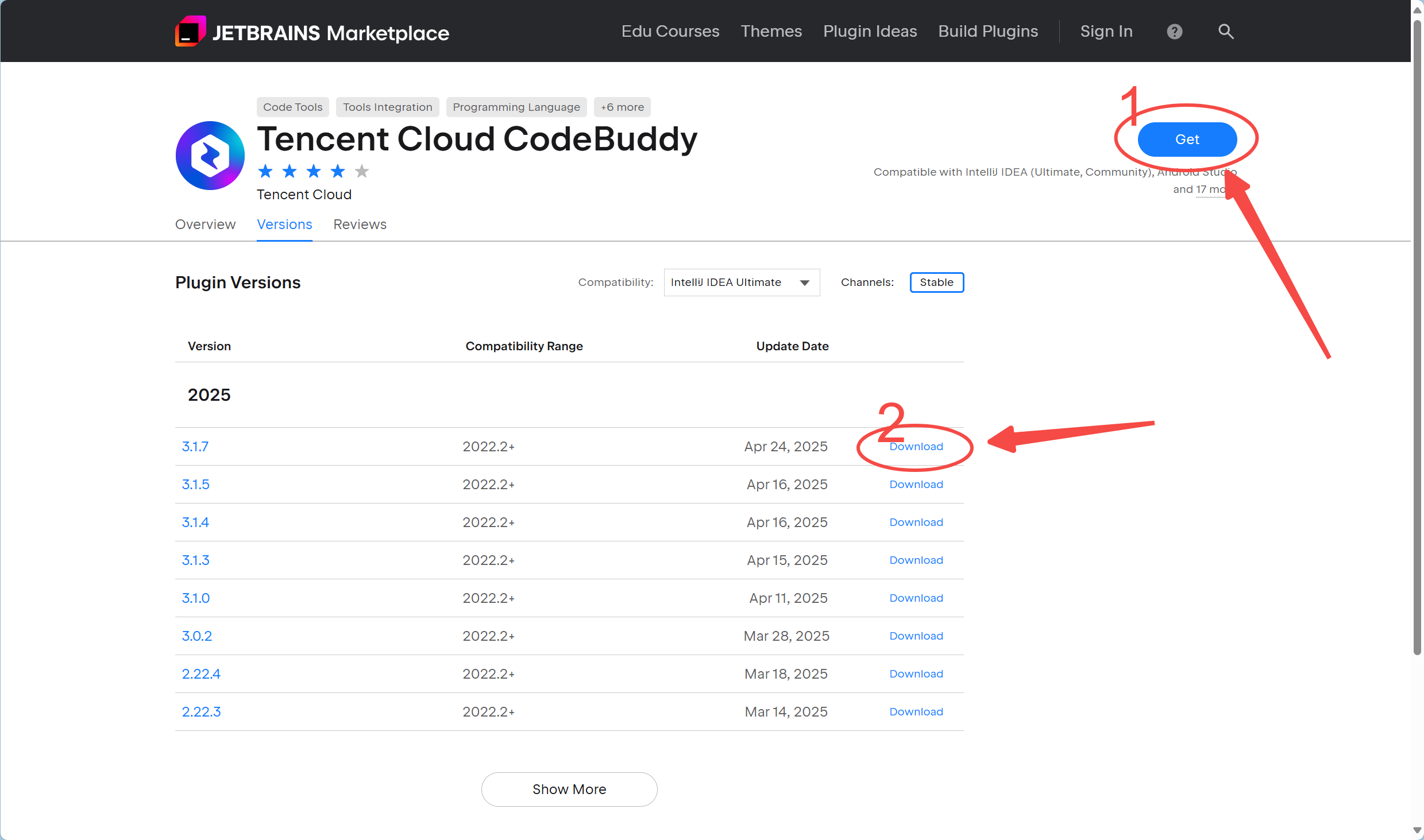Expand the +6 more tags

[x=622, y=107]
